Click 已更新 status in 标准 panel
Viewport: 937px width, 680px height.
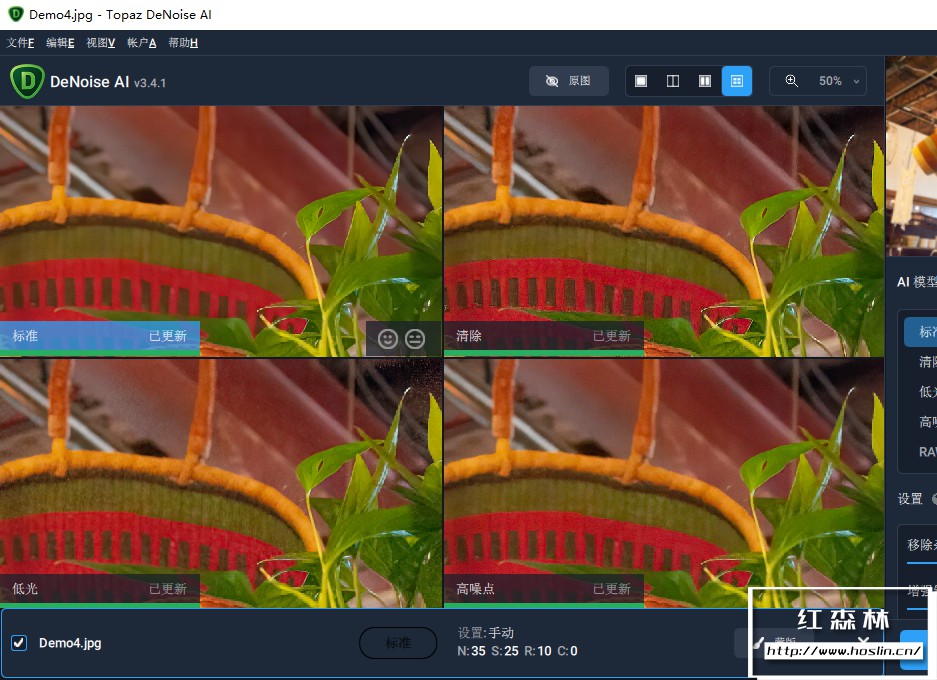click(x=168, y=336)
